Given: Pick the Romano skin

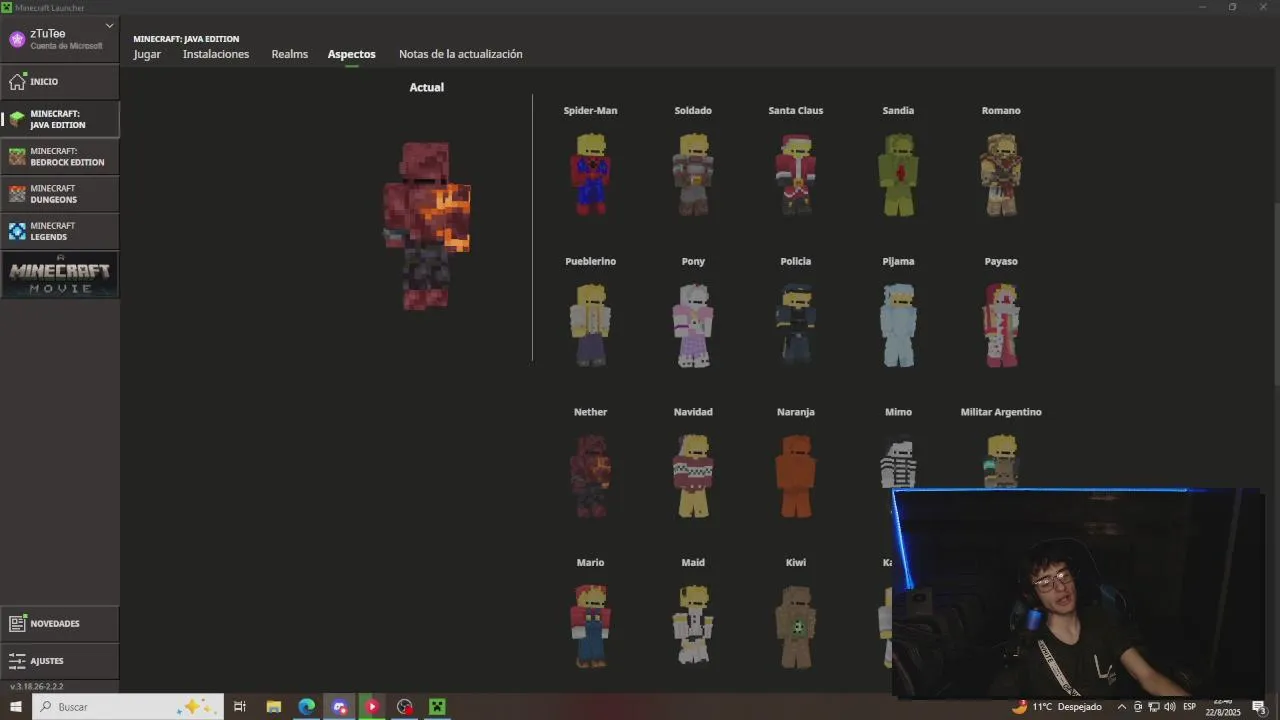Looking at the screenshot, I should (x=1001, y=174).
